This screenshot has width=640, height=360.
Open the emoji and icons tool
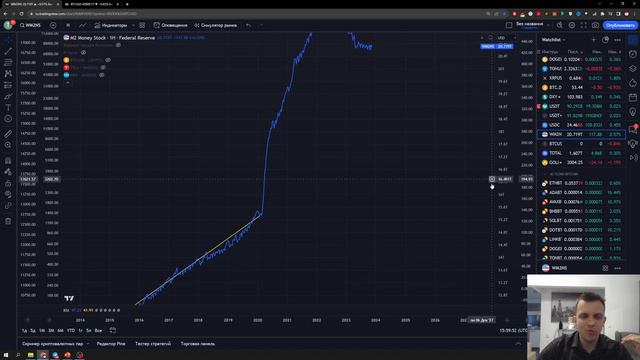(8, 119)
